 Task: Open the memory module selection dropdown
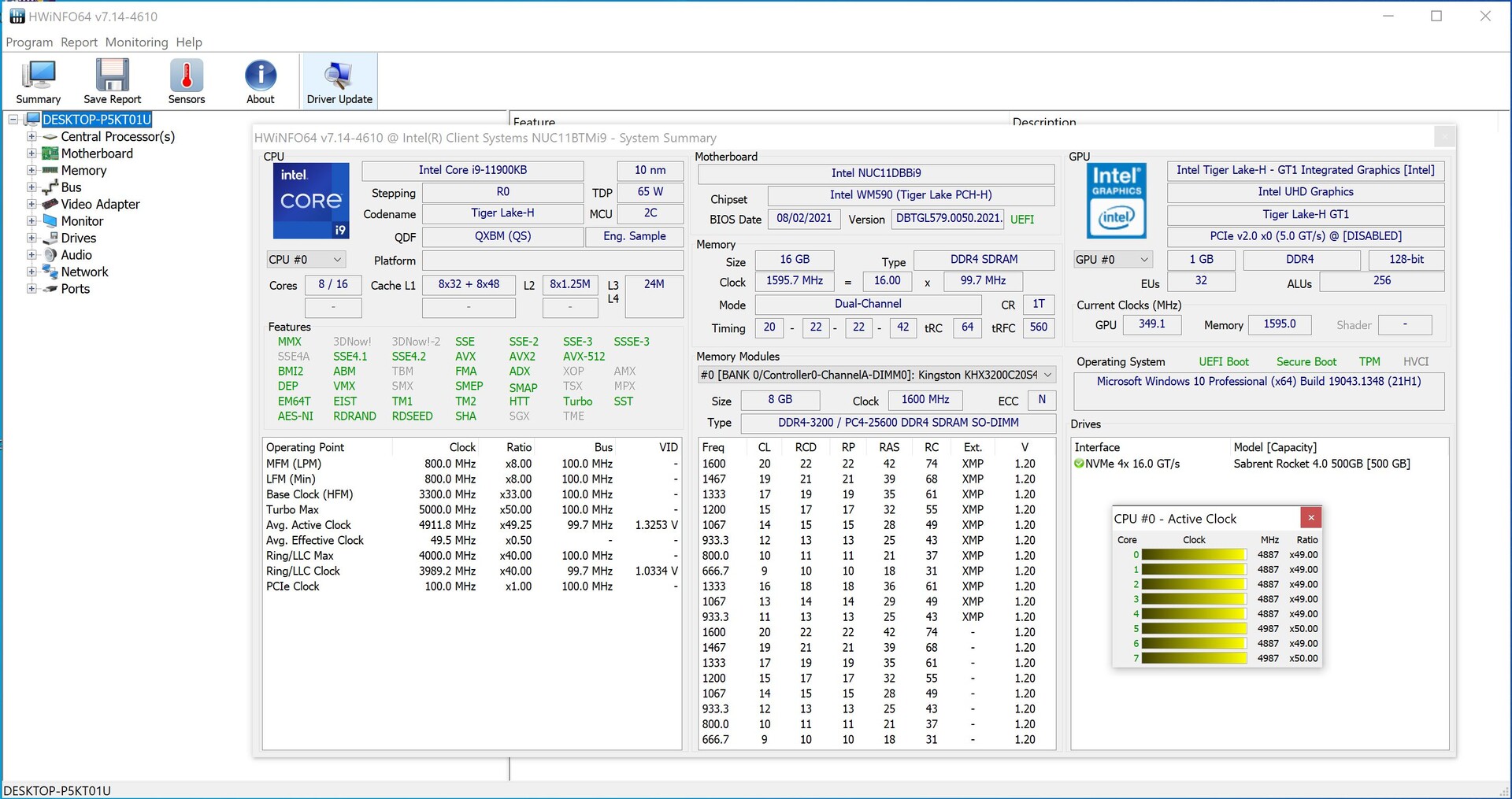click(x=876, y=375)
